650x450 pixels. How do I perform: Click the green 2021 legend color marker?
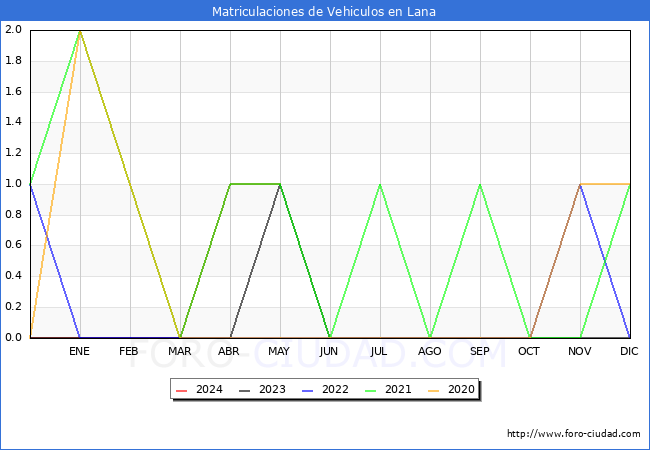tap(371, 390)
